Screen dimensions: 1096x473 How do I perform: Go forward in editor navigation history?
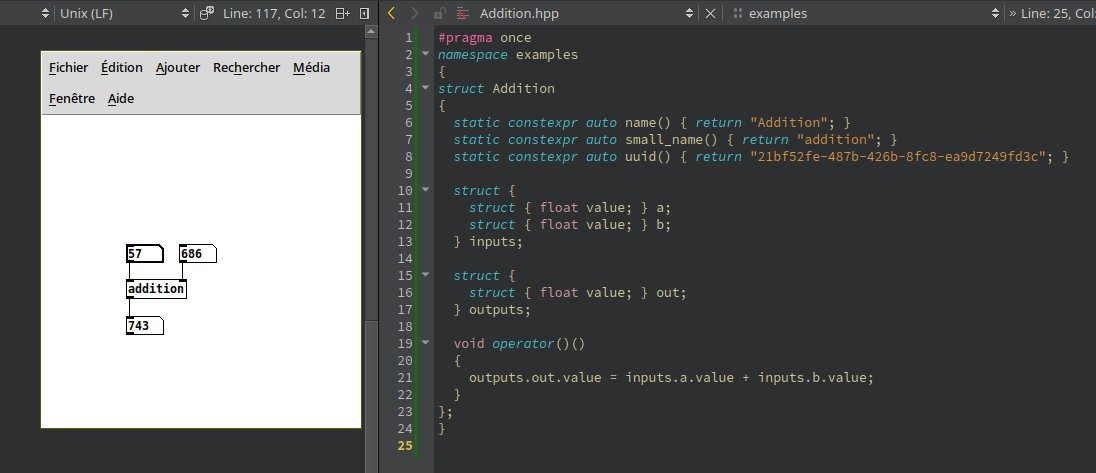point(414,13)
